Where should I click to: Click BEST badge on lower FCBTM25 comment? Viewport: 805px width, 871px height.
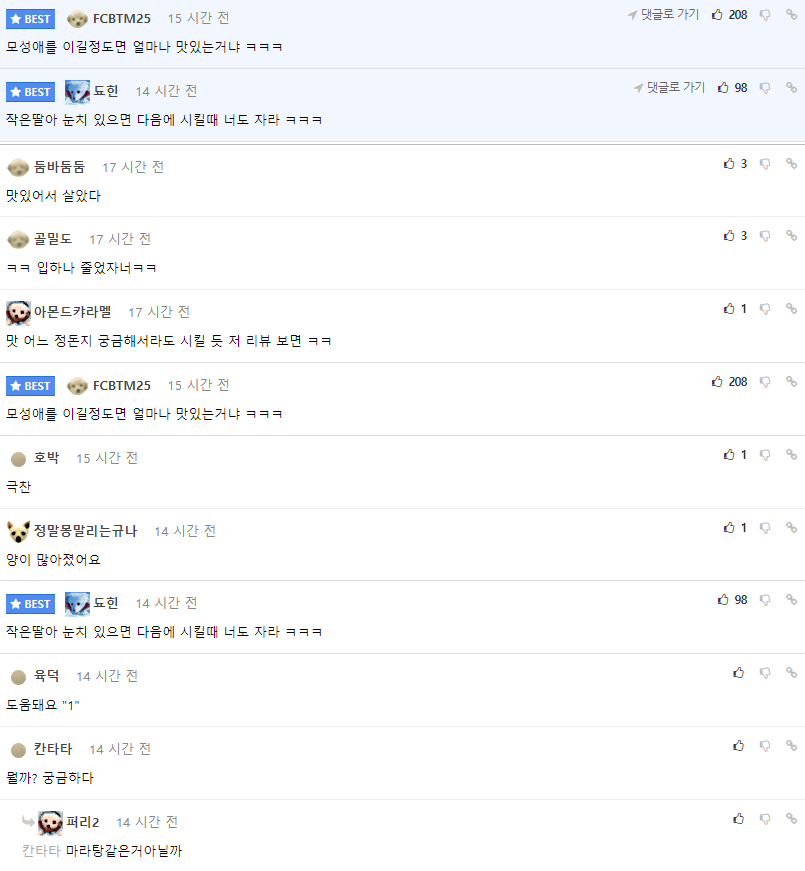coord(31,386)
